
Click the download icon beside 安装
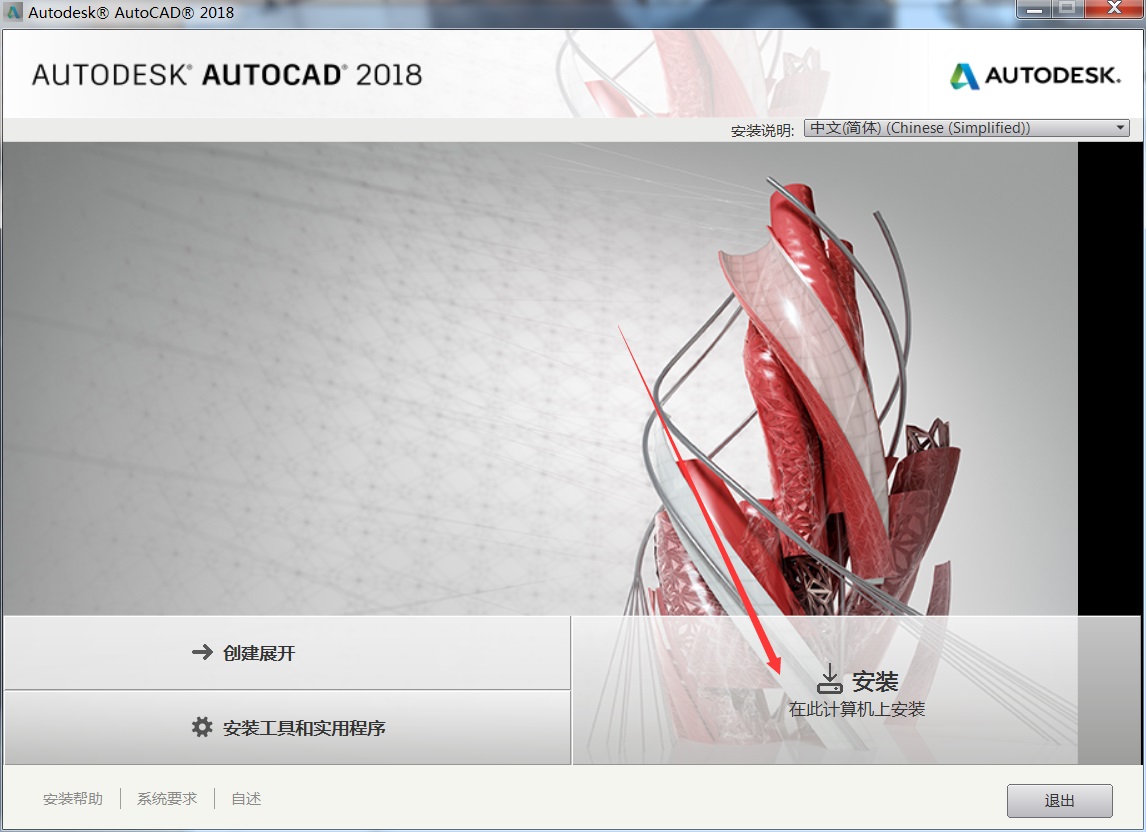(830, 679)
